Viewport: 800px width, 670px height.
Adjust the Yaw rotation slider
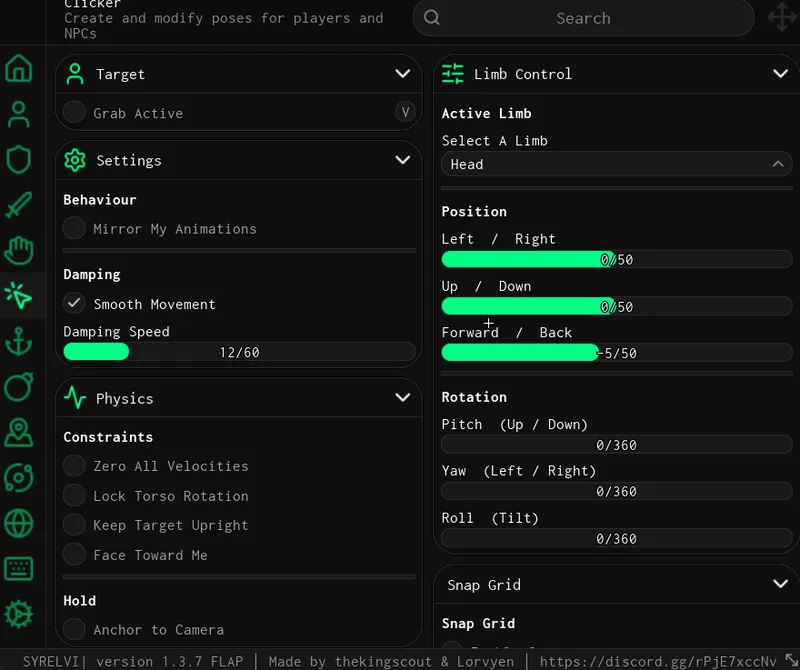(616, 491)
